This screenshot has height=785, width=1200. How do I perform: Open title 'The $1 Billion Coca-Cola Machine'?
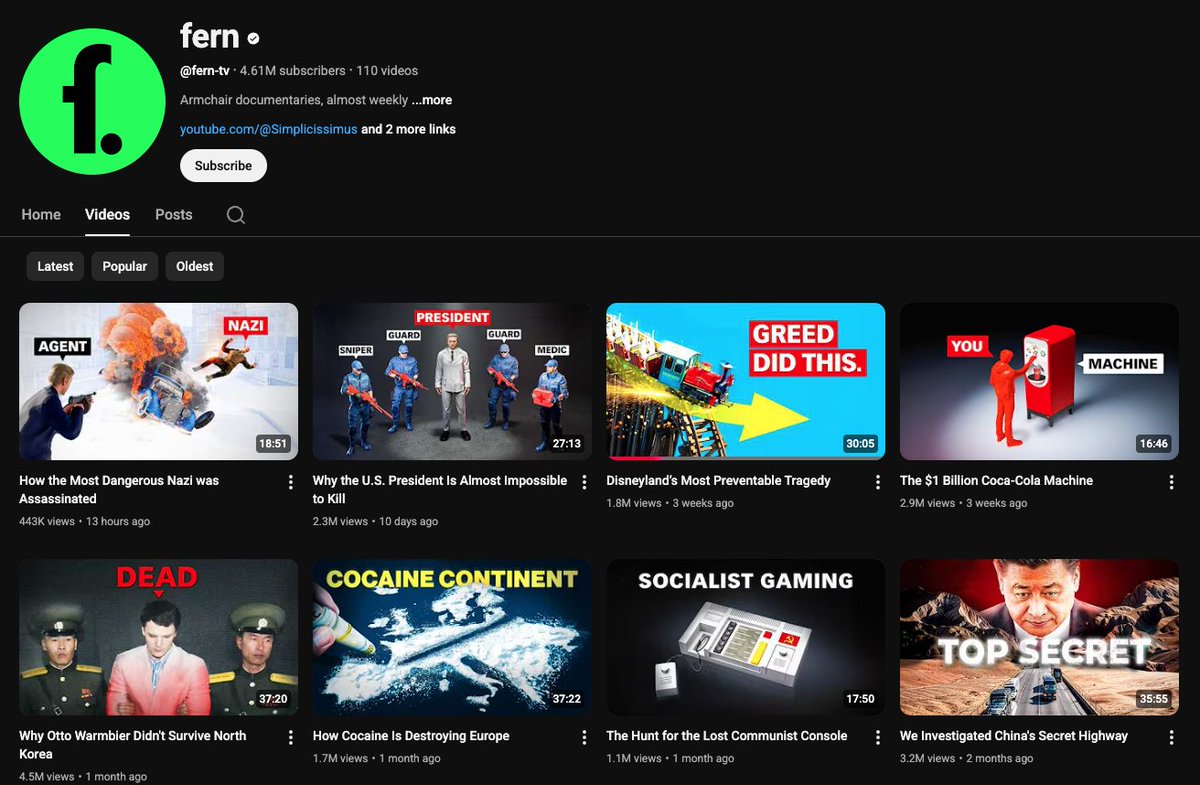coord(996,481)
